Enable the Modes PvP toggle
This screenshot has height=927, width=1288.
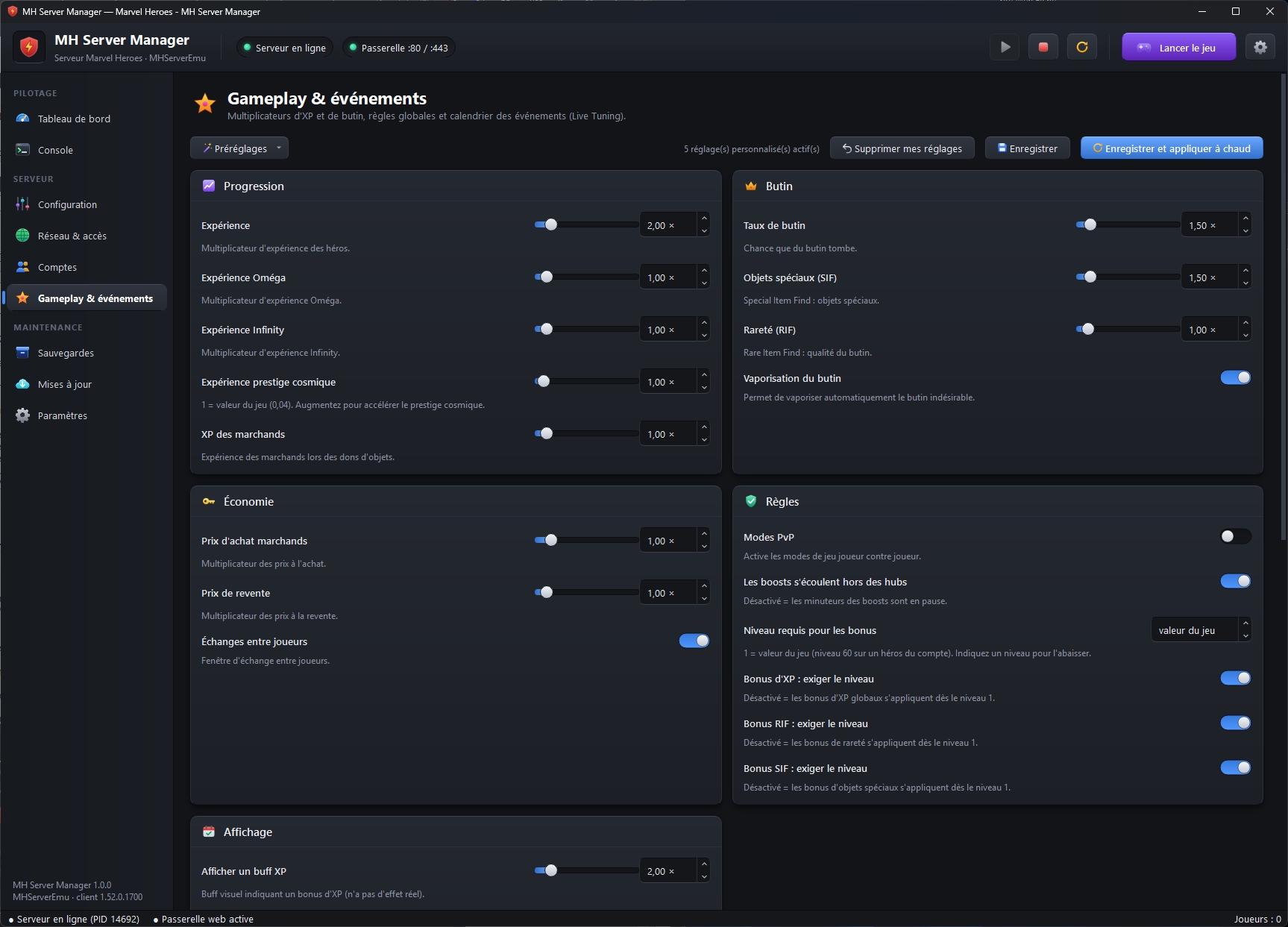[1236, 536]
